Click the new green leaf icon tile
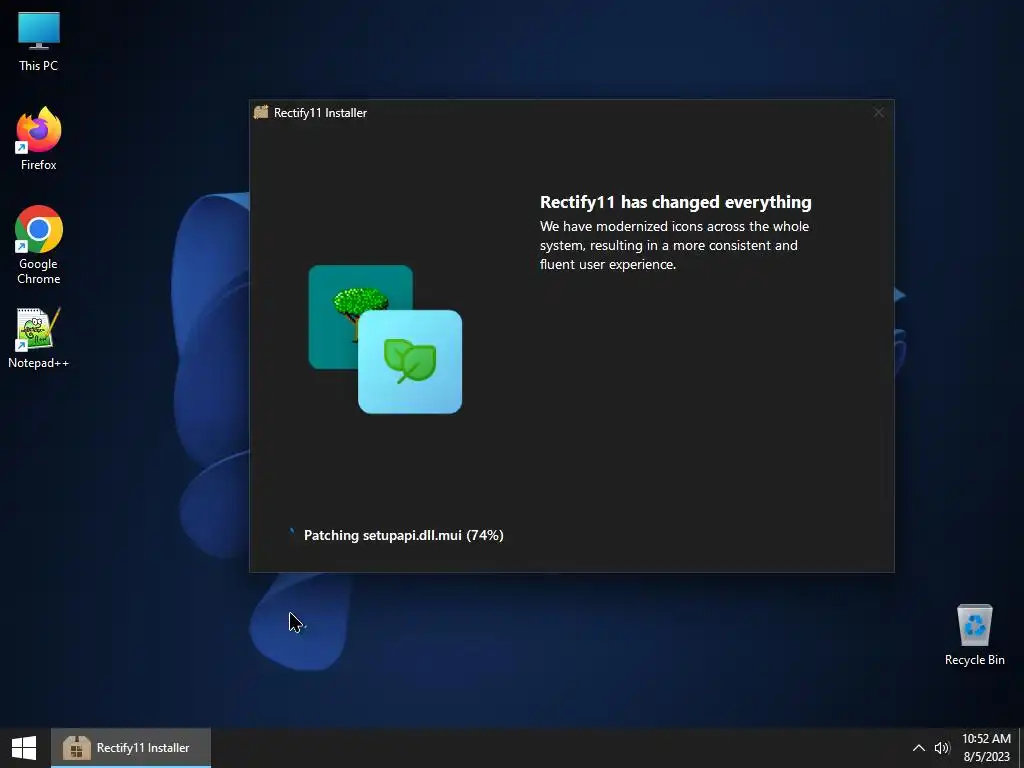 pos(410,362)
